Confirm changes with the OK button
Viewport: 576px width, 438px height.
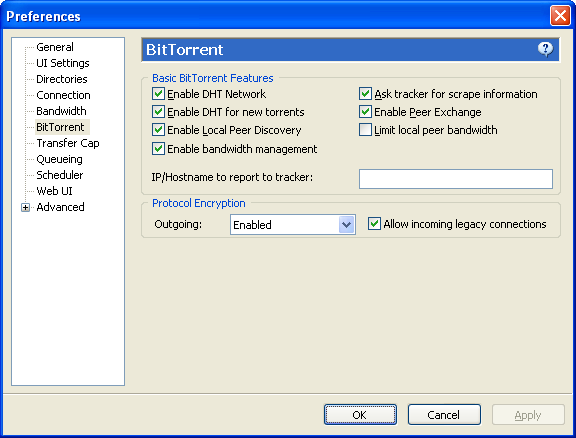(x=360, y=415)
